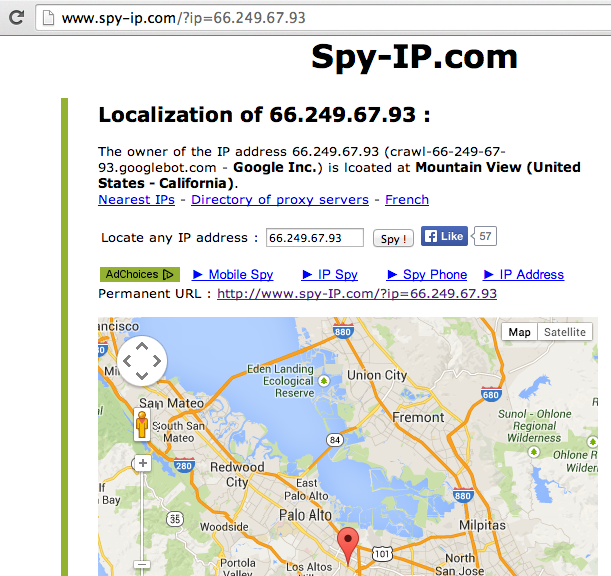Zoom in the map with plus button
This screenshot has height=576, width=611.
point(143,463)
